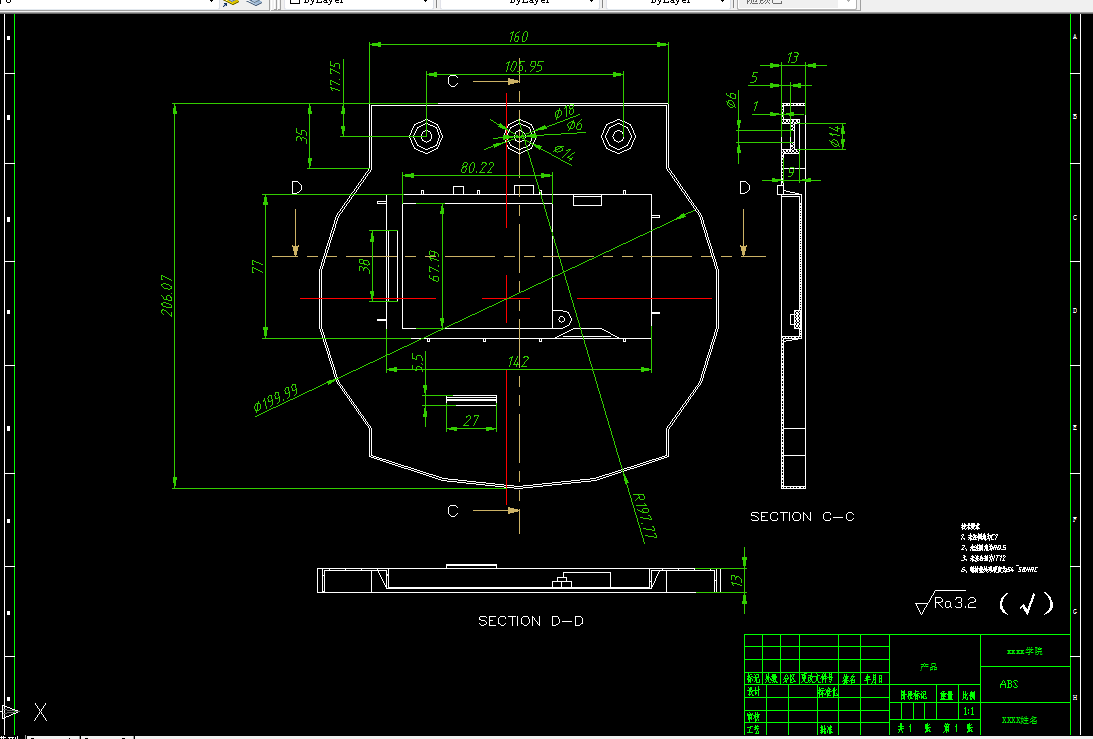
Task: Click the 27 dimension text
Action: click(x=471, y=420)
